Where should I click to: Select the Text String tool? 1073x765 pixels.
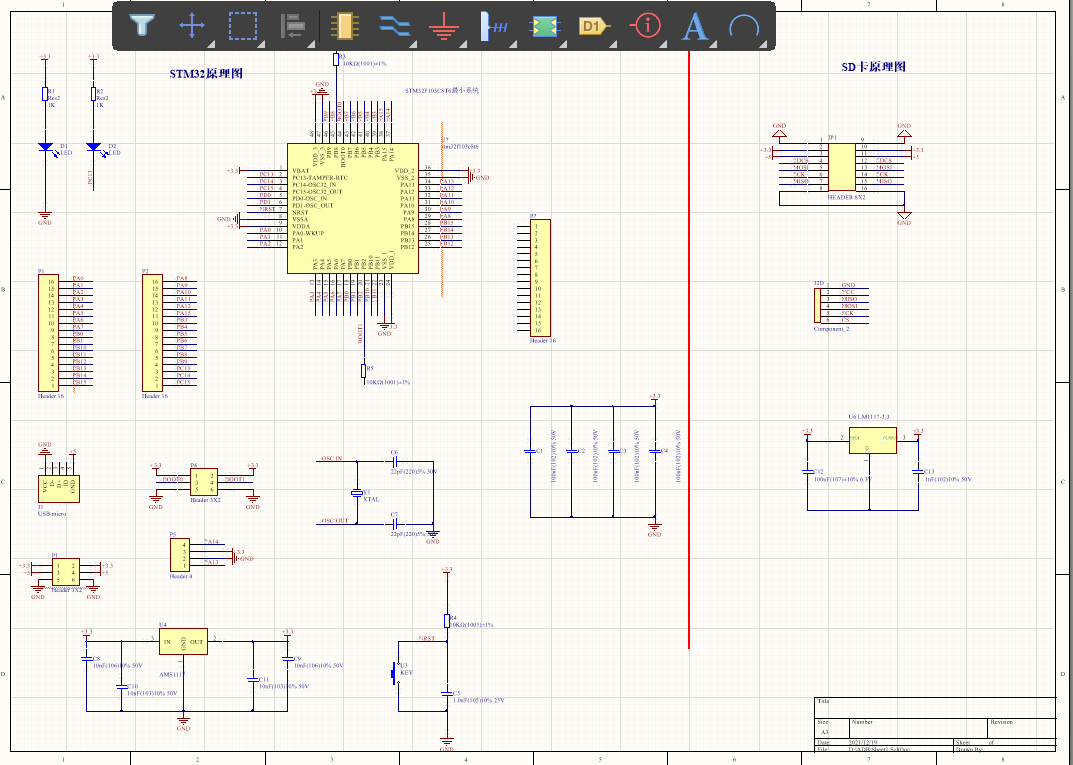(695, 27)
